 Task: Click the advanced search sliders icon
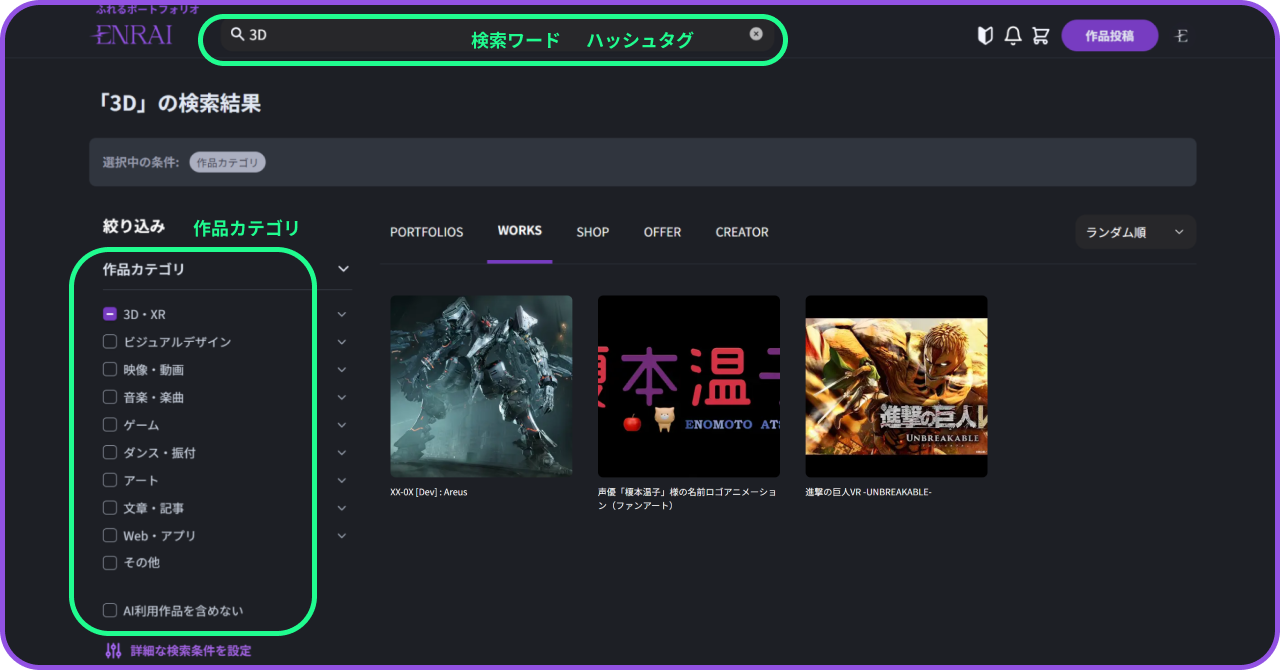[113, 651]
